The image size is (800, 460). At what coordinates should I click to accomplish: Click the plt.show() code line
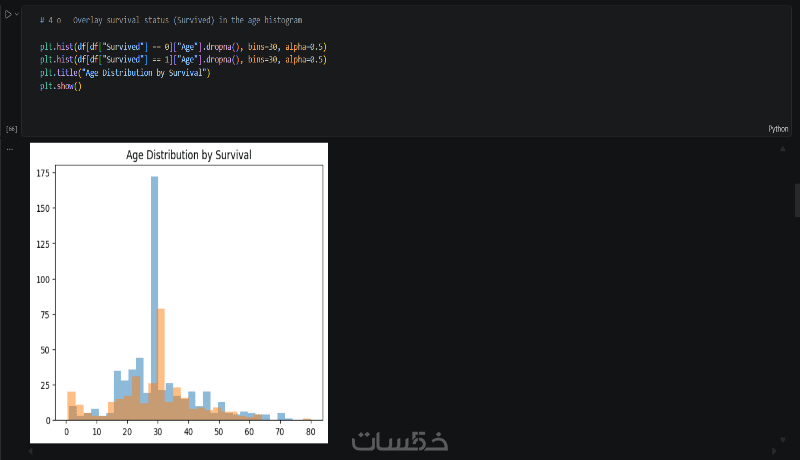coord(61,86)
